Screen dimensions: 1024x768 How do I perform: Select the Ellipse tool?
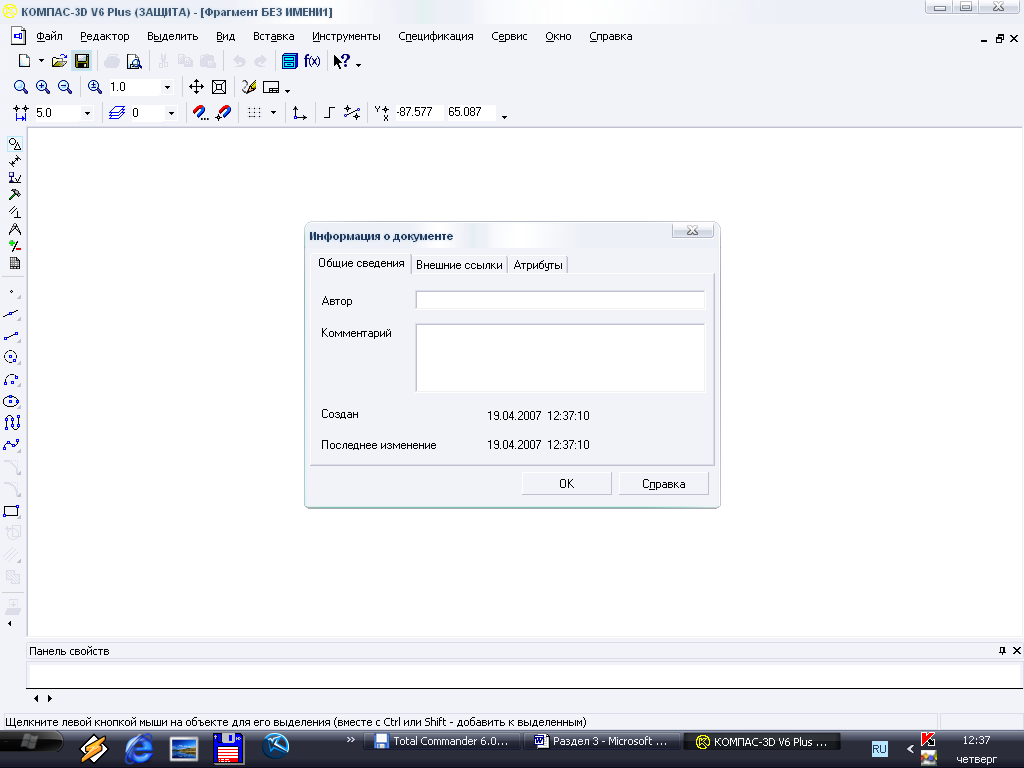click(x=12, y=402)
